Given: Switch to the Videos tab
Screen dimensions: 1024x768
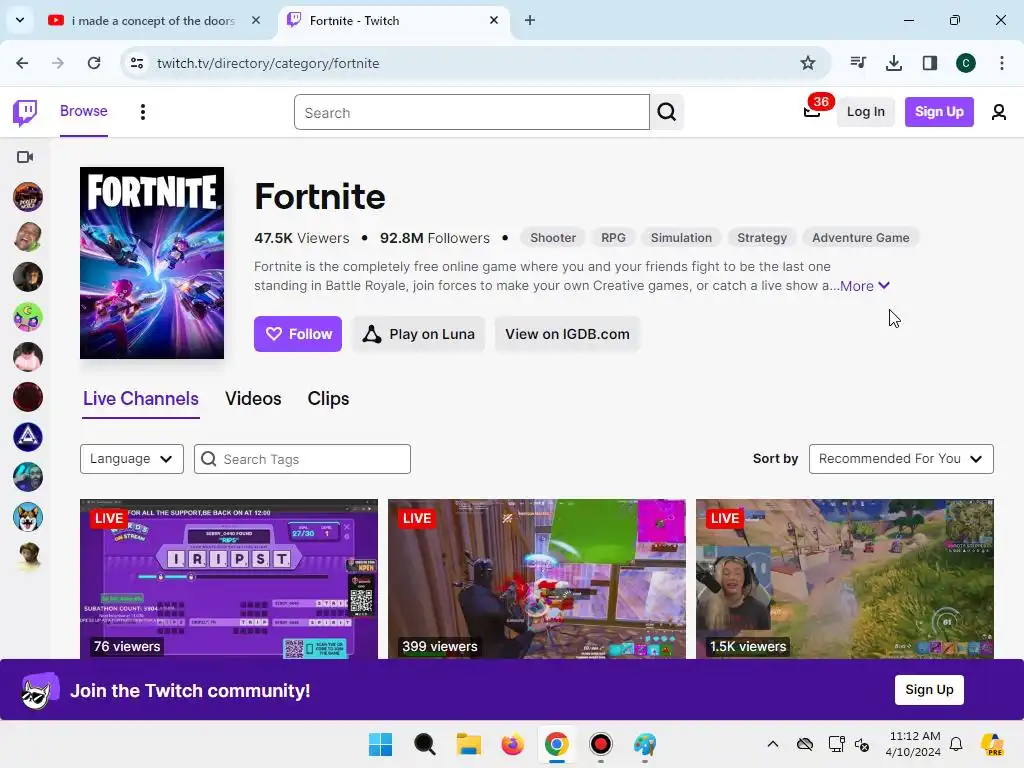Looking at the screenshot, I should [x=253, y=398].
